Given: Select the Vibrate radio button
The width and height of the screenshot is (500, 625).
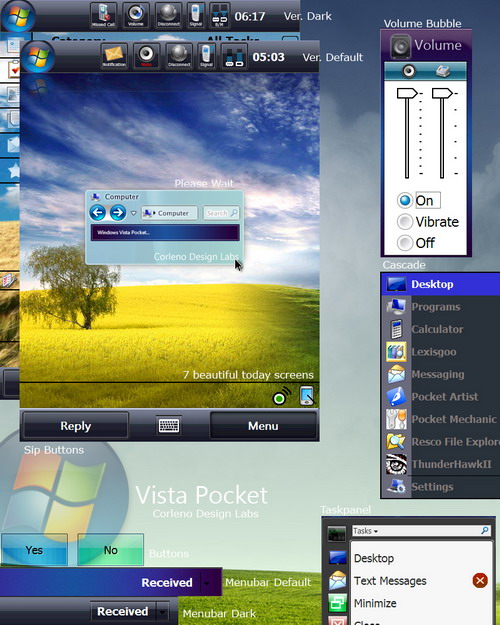Looking at the screenshot, I should (405, 222).
